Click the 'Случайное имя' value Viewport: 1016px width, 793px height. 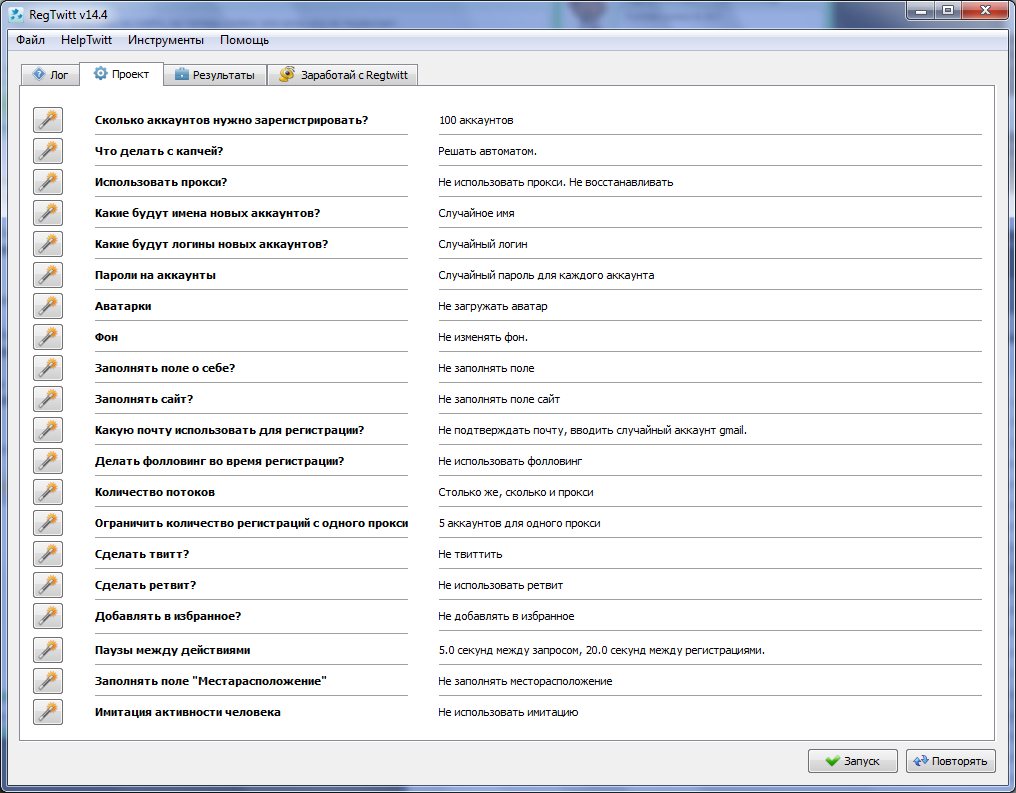(476, 214)
